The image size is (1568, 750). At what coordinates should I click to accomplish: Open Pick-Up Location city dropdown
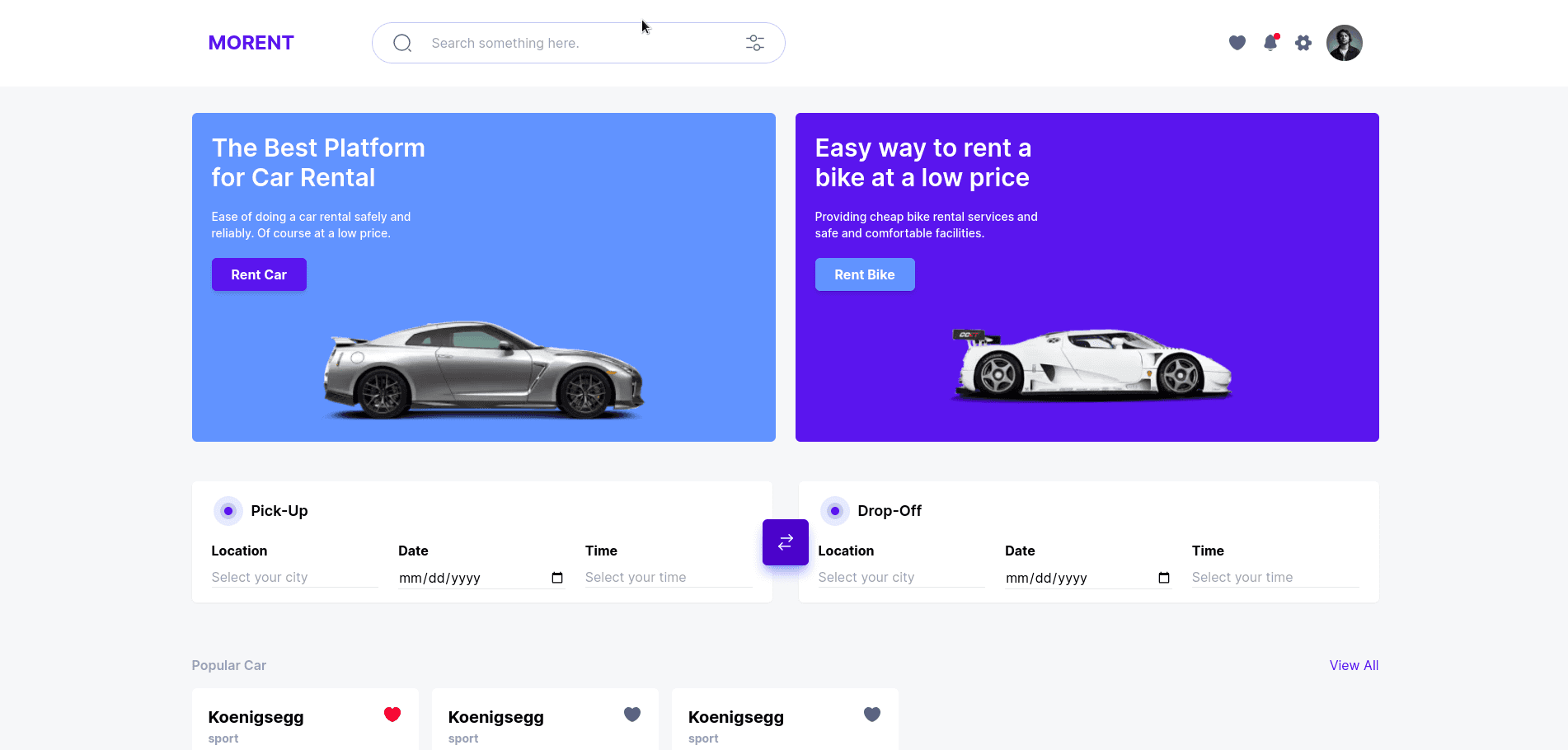pos(295,578)
